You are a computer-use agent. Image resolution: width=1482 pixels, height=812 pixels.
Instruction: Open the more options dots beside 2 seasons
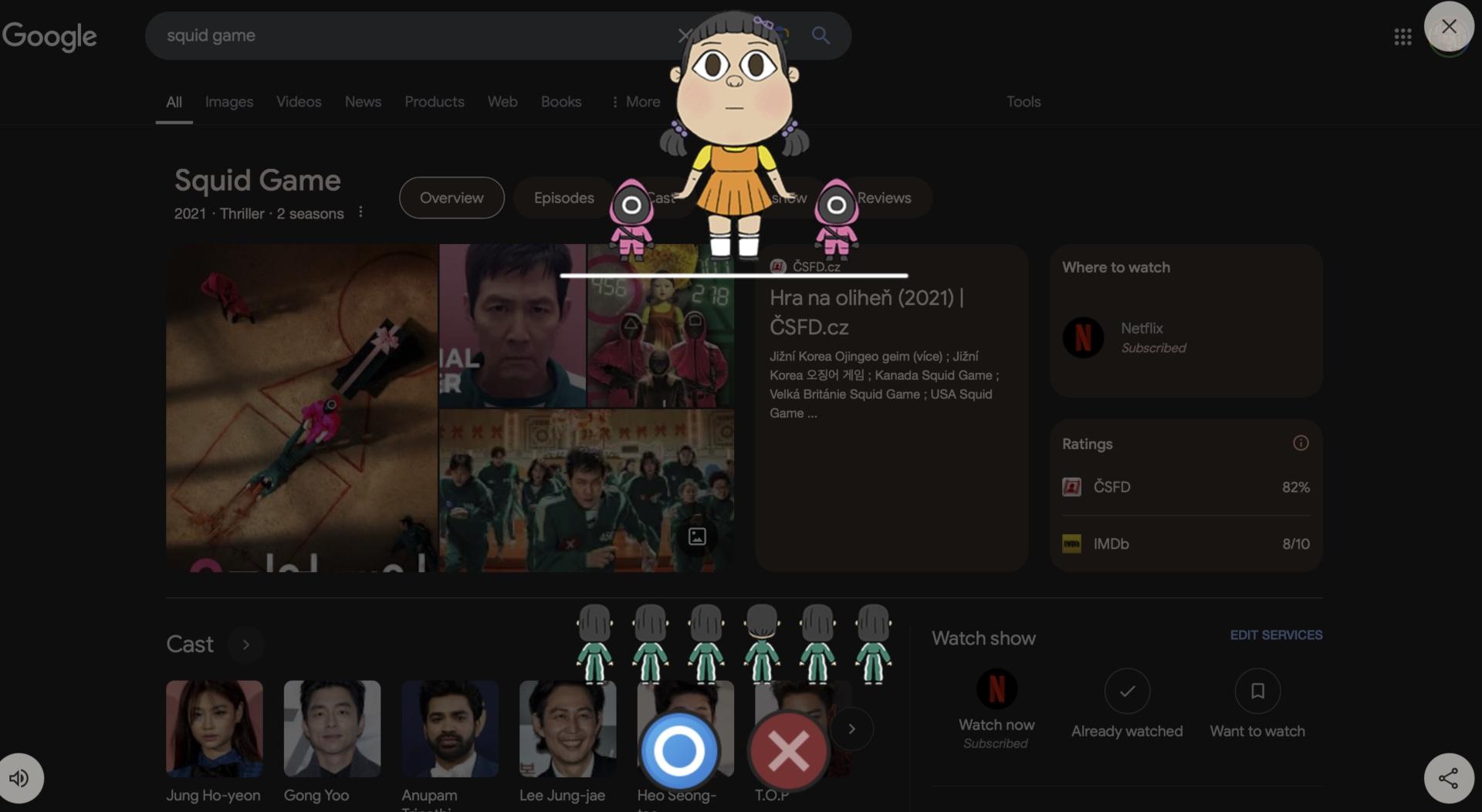pyautogui.click(x=360, y=212)
